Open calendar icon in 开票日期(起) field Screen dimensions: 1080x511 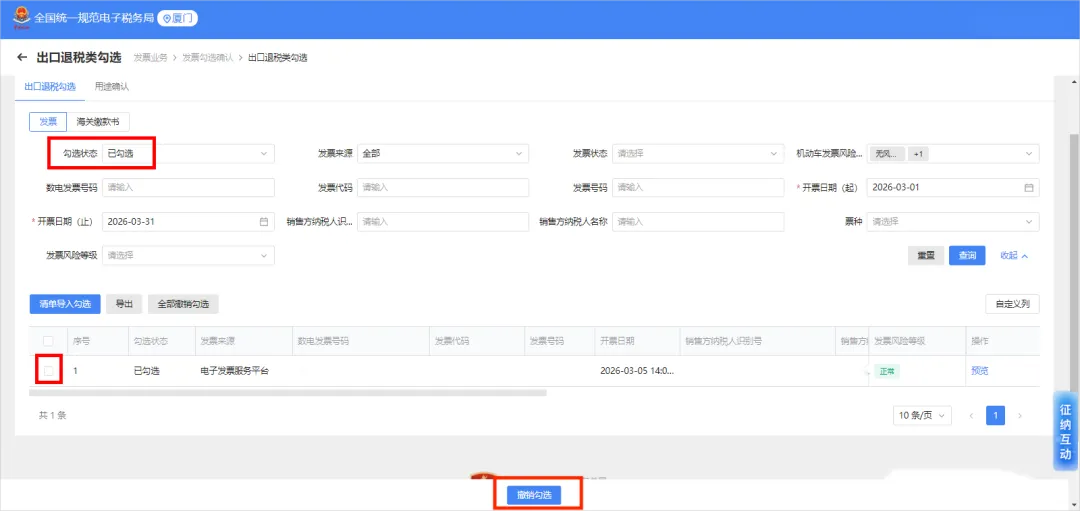(x=1028, y=187)
